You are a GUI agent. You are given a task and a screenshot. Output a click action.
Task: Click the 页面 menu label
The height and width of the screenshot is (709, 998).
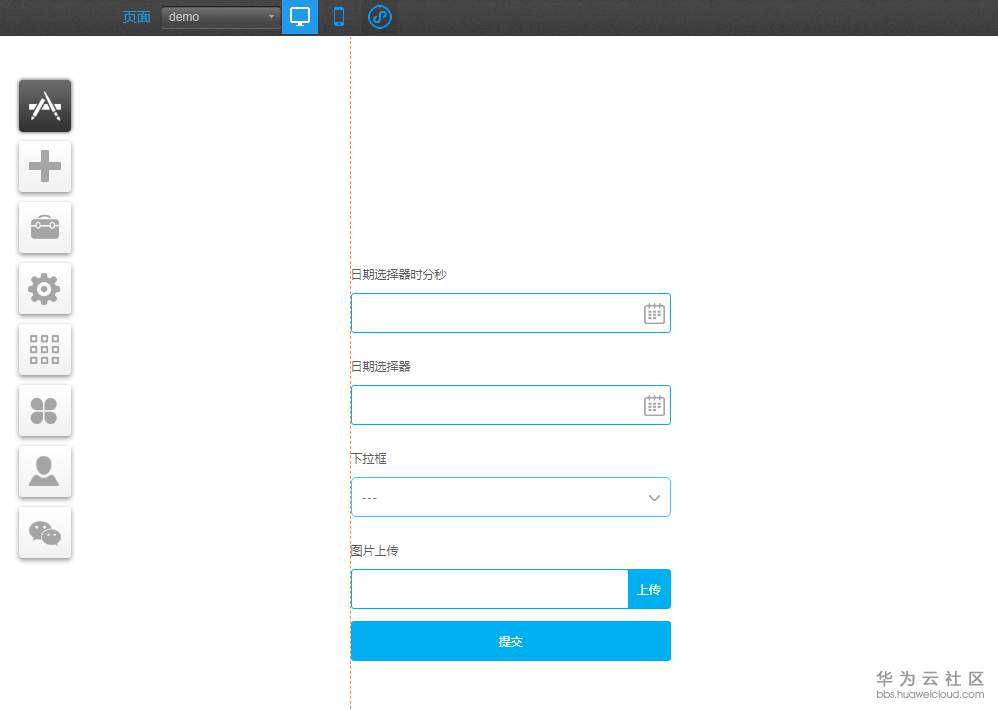[x=136, y=17]
